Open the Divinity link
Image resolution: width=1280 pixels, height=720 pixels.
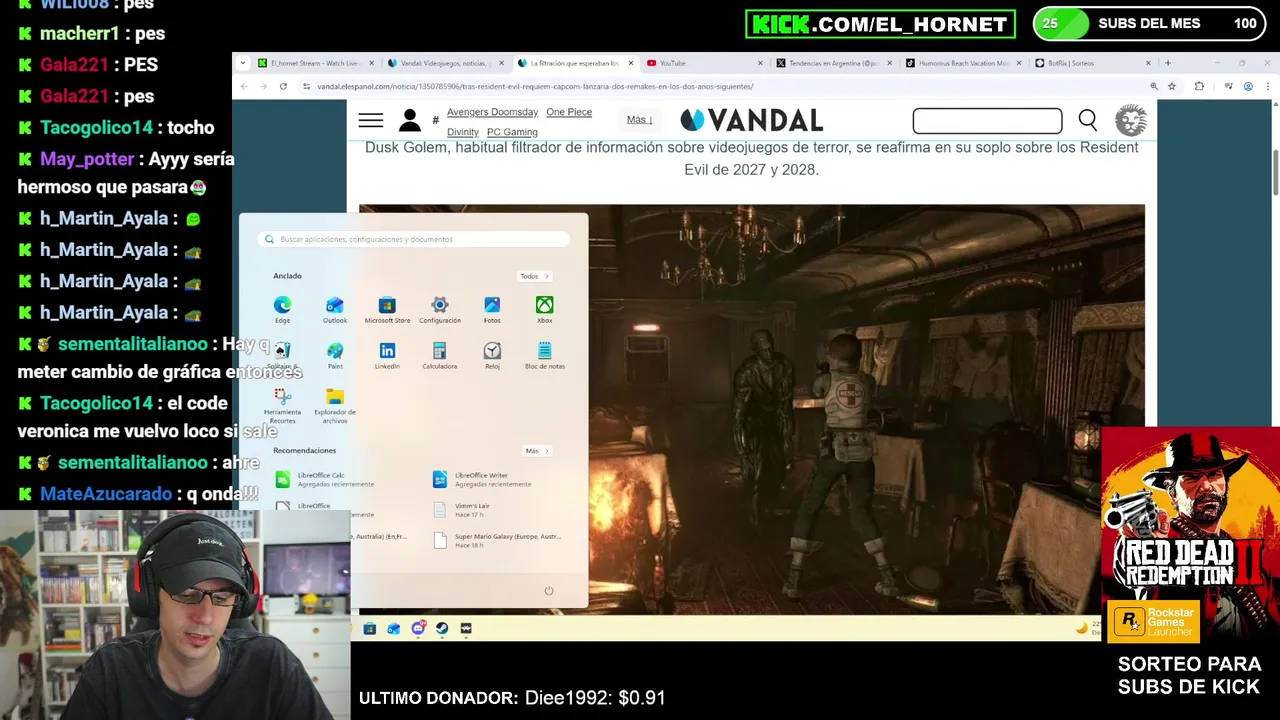463,132
